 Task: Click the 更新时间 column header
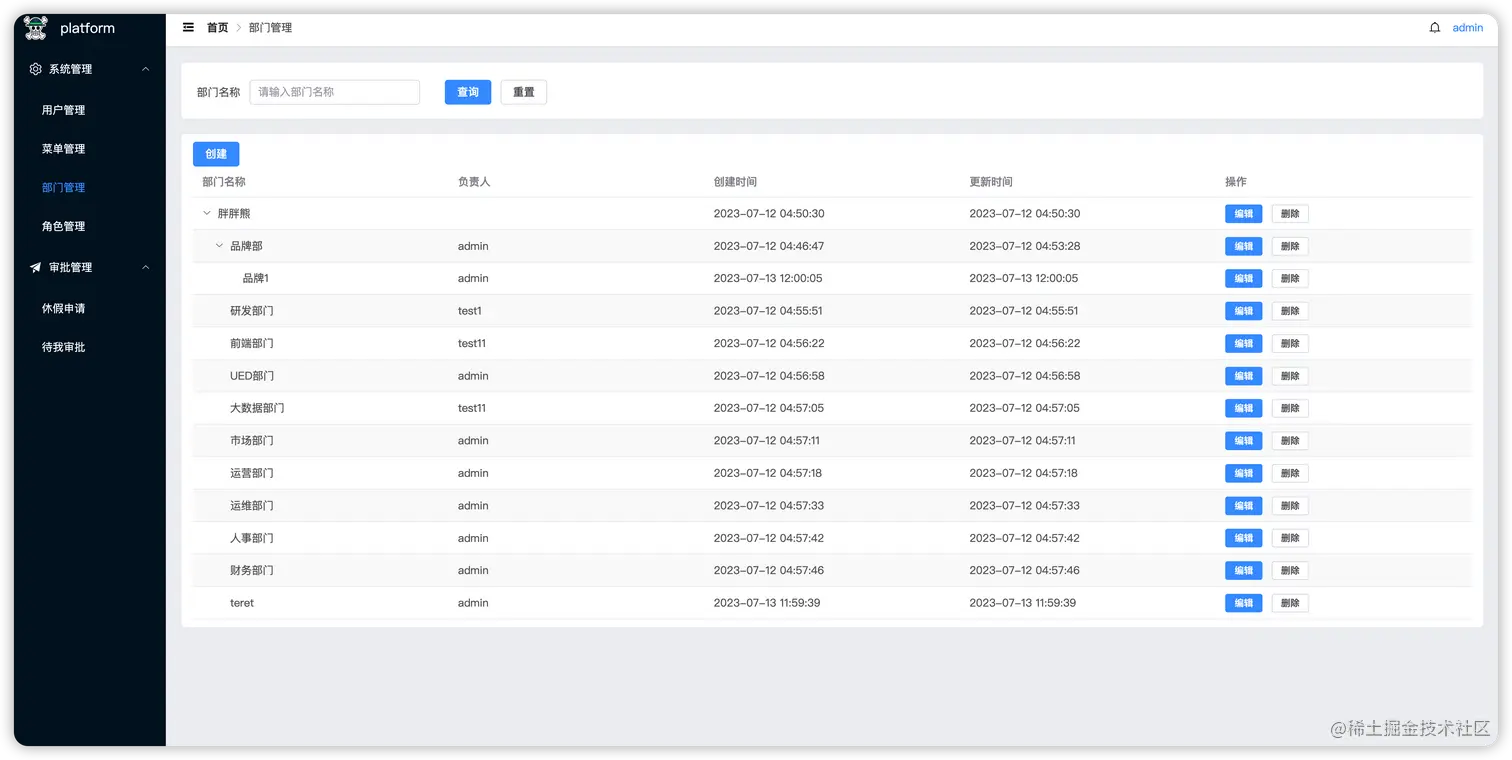991,182
